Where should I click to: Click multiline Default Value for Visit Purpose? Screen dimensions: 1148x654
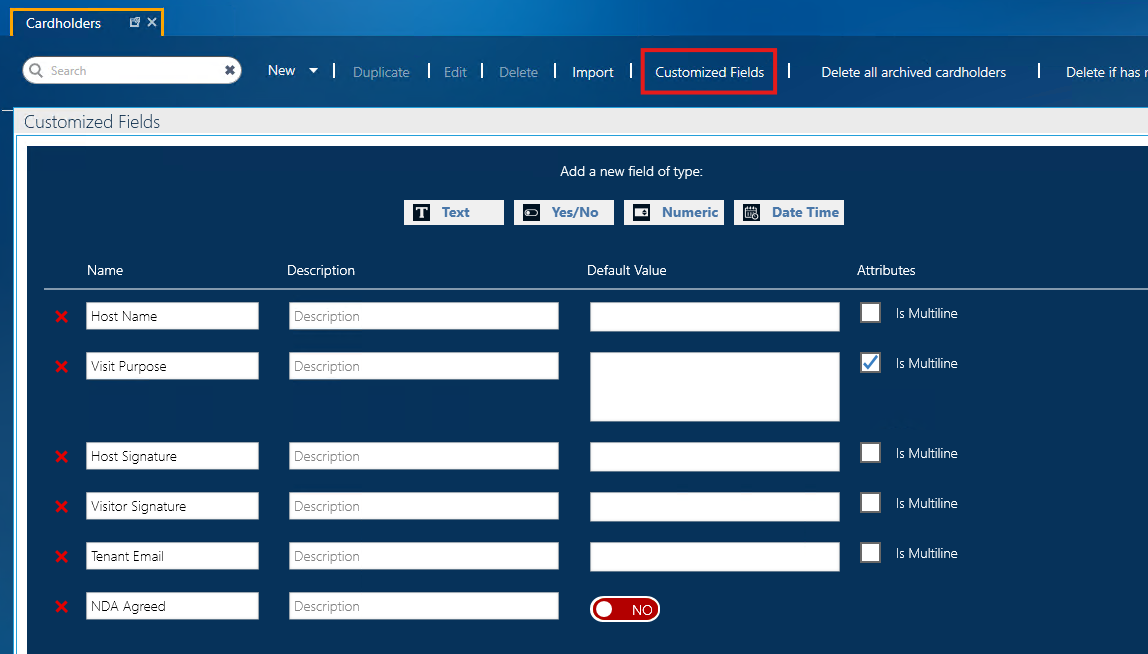[x=715, y=387]
